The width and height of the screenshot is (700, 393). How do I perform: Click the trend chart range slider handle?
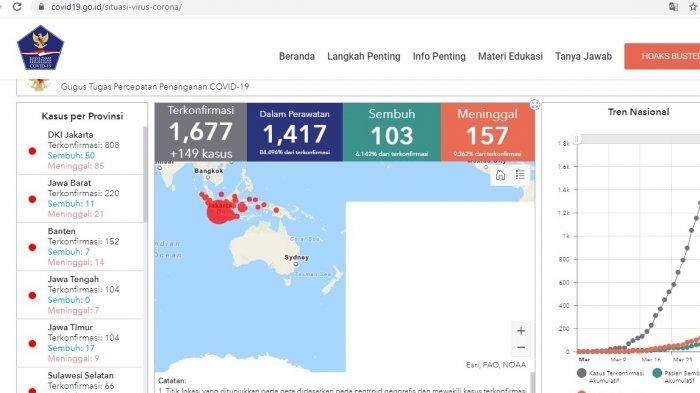click(577, 139)
